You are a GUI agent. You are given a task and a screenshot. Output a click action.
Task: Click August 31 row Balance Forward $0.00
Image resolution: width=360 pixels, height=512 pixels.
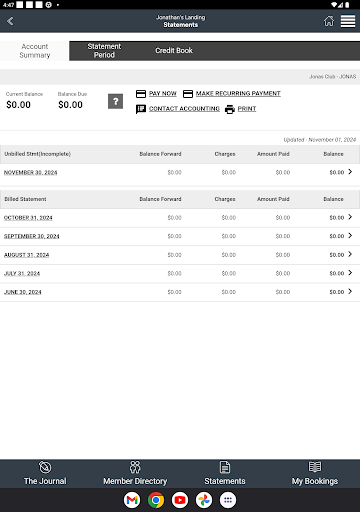pos(174,255)
